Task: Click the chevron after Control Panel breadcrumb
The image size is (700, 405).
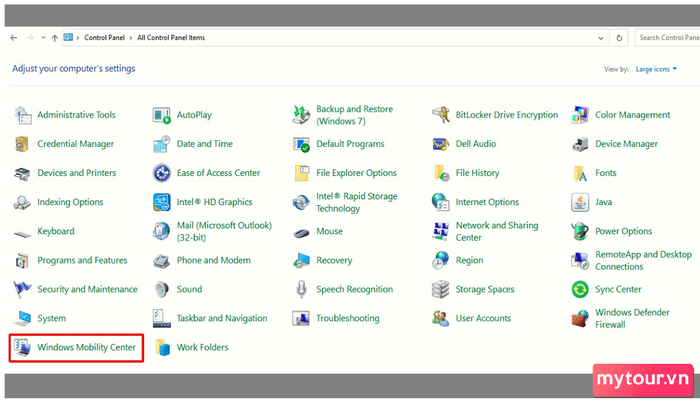Action: point(131,38)
